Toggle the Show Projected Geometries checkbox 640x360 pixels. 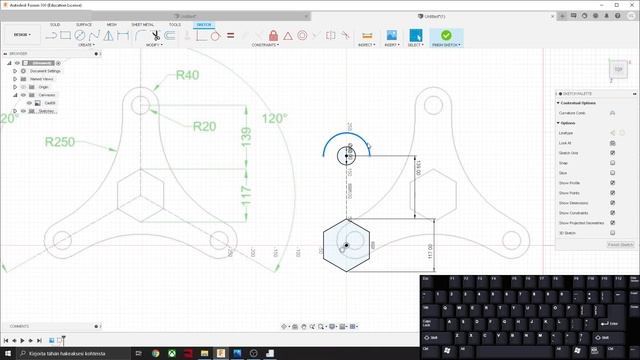tap(612, 223)
